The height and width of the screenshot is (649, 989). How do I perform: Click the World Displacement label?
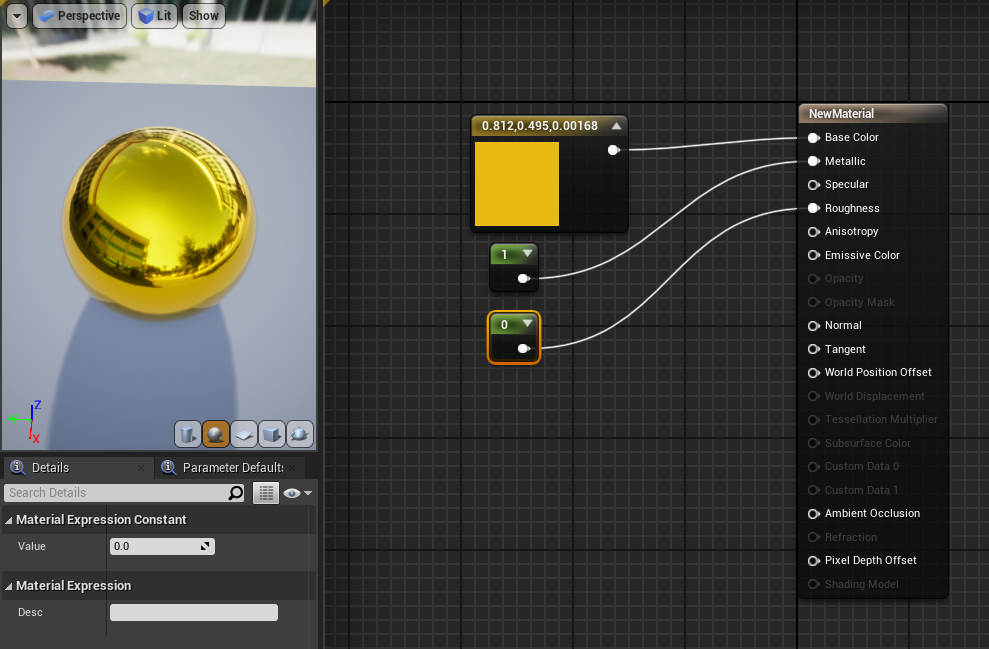point(874,396)
